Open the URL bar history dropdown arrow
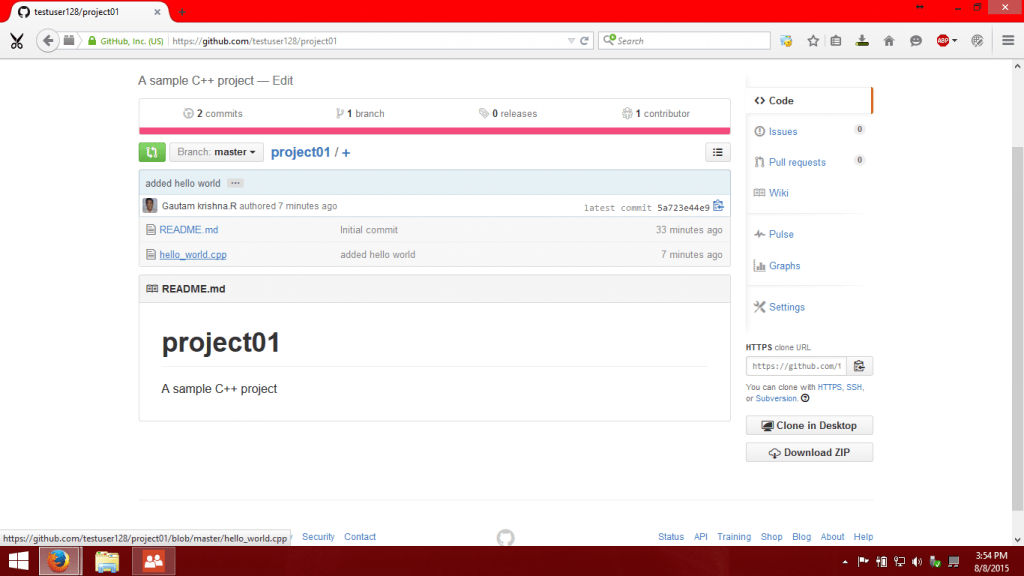Viewport: 1024px width, 576px height. coord(571,40)
